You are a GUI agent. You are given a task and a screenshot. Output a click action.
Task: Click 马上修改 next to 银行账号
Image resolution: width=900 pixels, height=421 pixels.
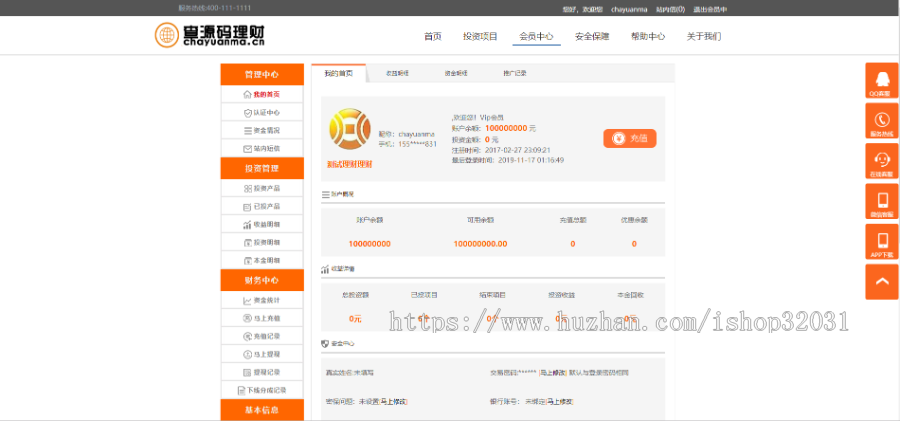pos(559,401)
